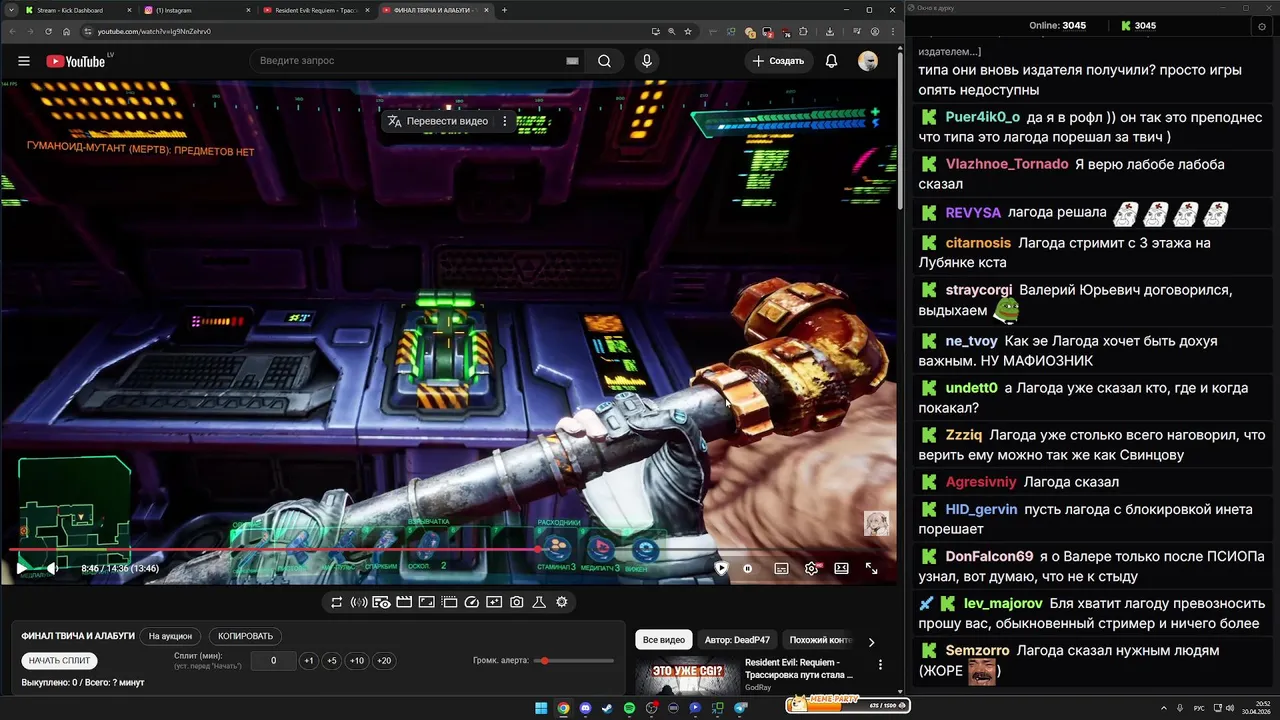
Task: Go to the YouTube home logo
Action: click(75, 61)
